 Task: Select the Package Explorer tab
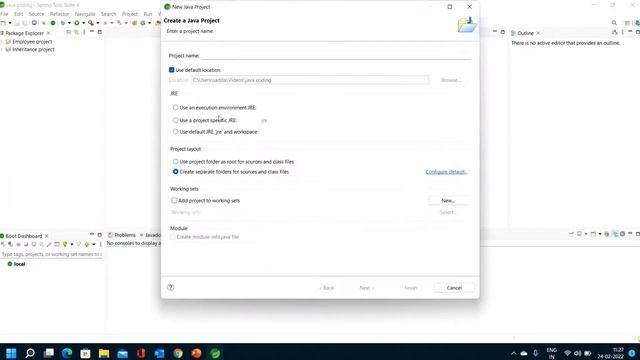24,33
